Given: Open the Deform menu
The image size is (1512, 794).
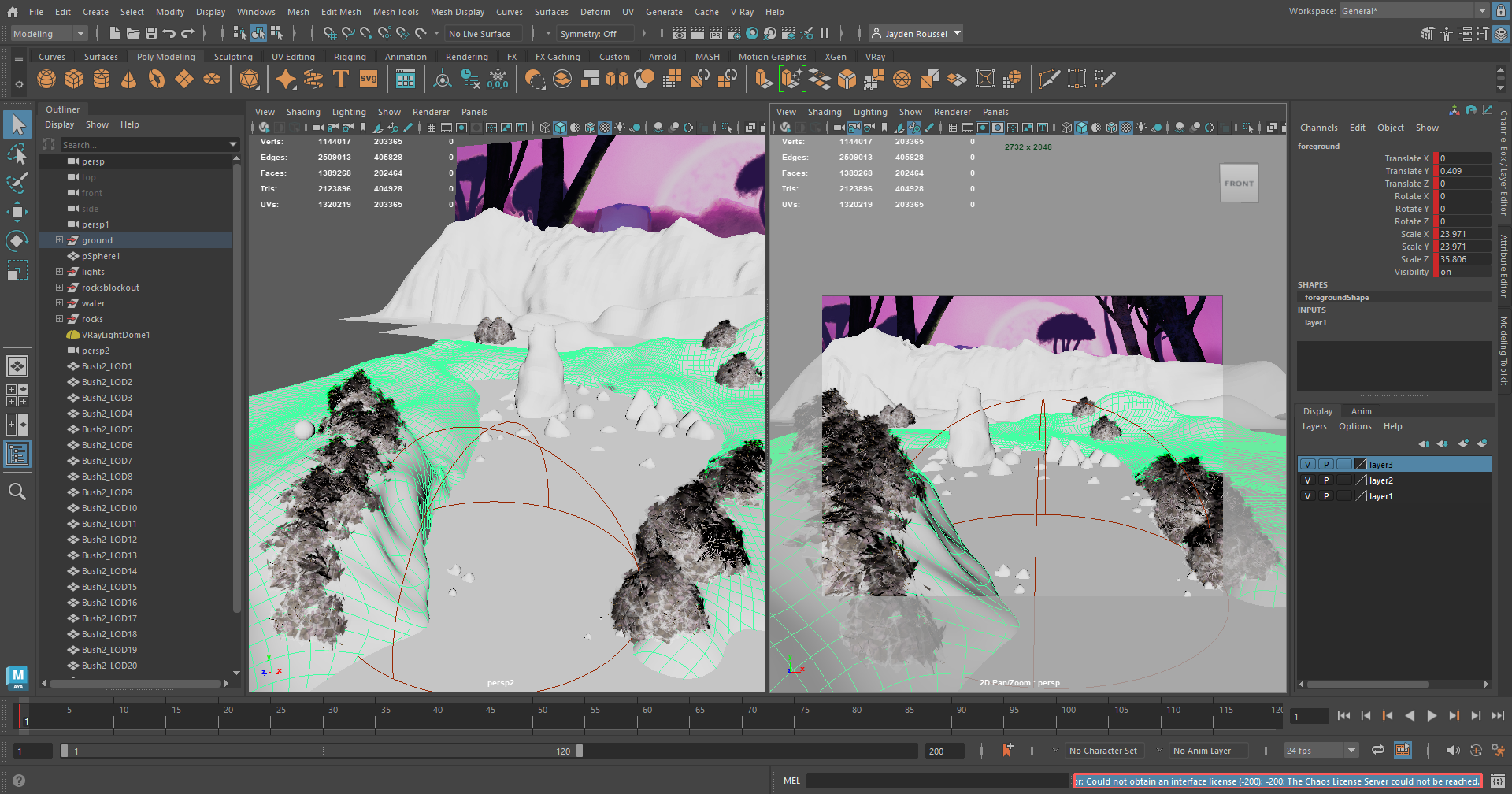Looking at the screenshot, I should [595, 12].
